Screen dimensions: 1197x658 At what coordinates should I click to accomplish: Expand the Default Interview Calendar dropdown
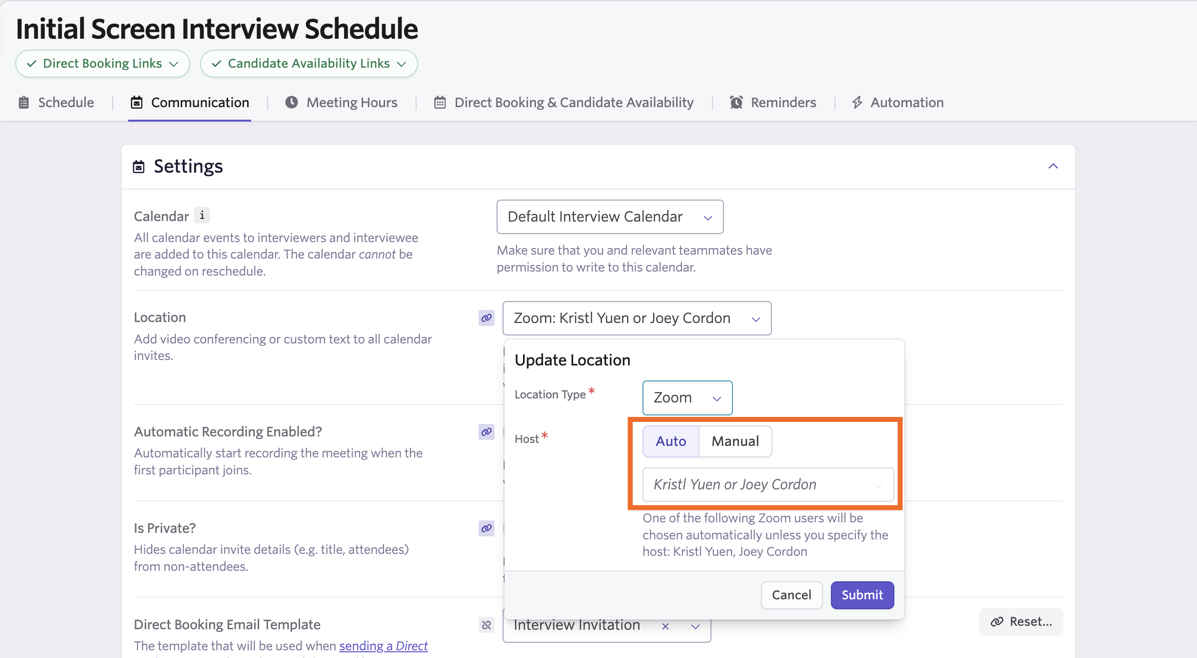point(609,217)
